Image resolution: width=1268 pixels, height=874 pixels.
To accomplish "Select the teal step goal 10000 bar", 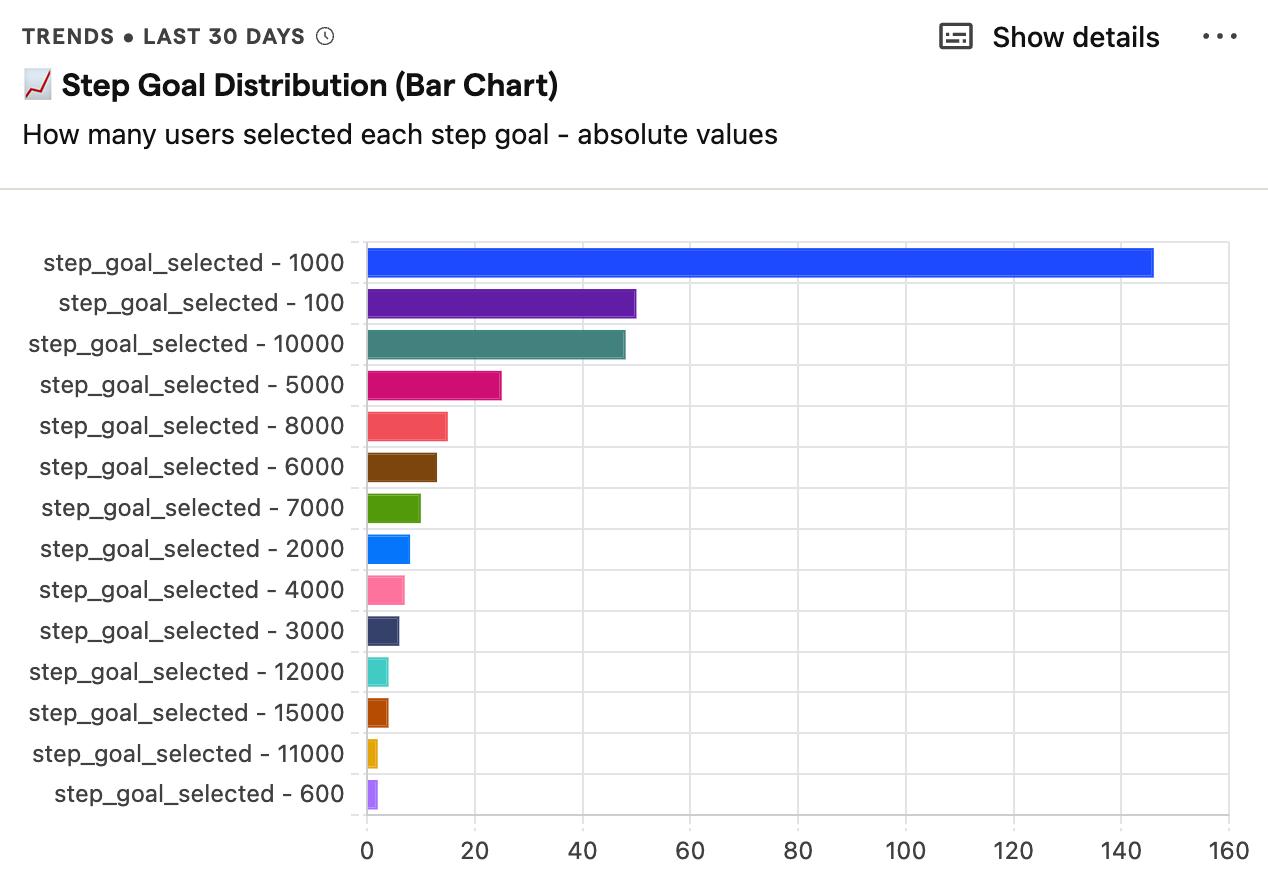I will coord(496,344).
